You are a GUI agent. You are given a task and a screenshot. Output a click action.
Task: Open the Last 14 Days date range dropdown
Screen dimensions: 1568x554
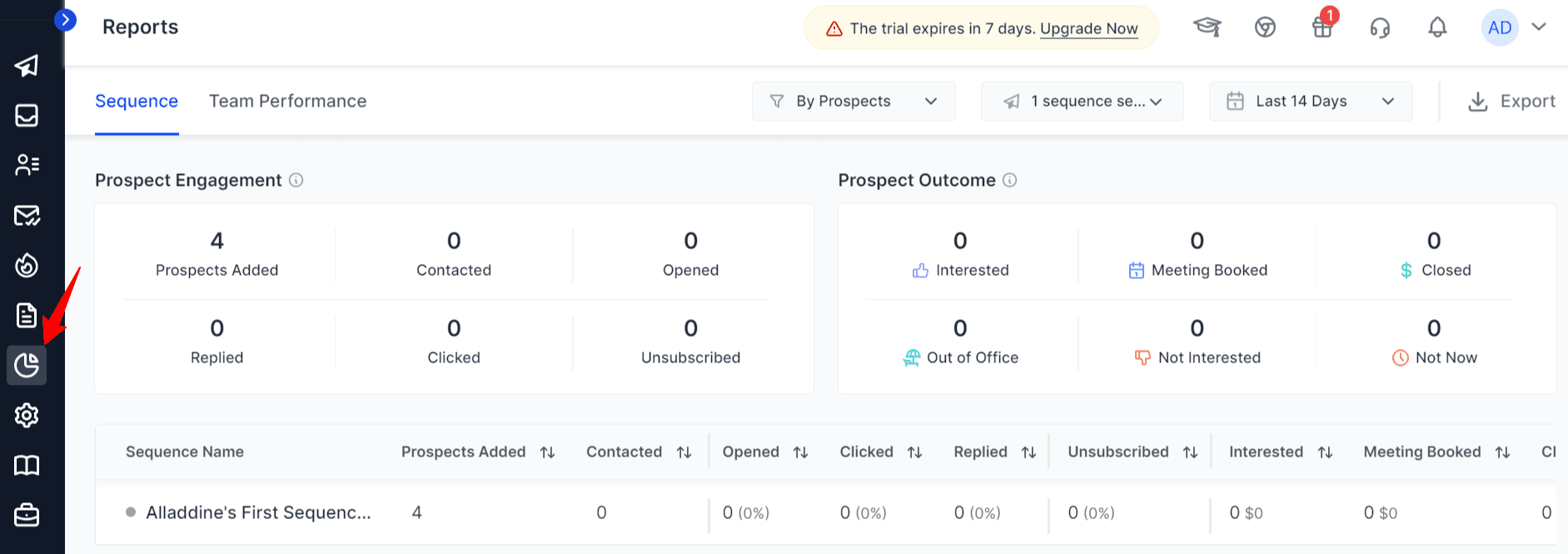coord(1311,101)
